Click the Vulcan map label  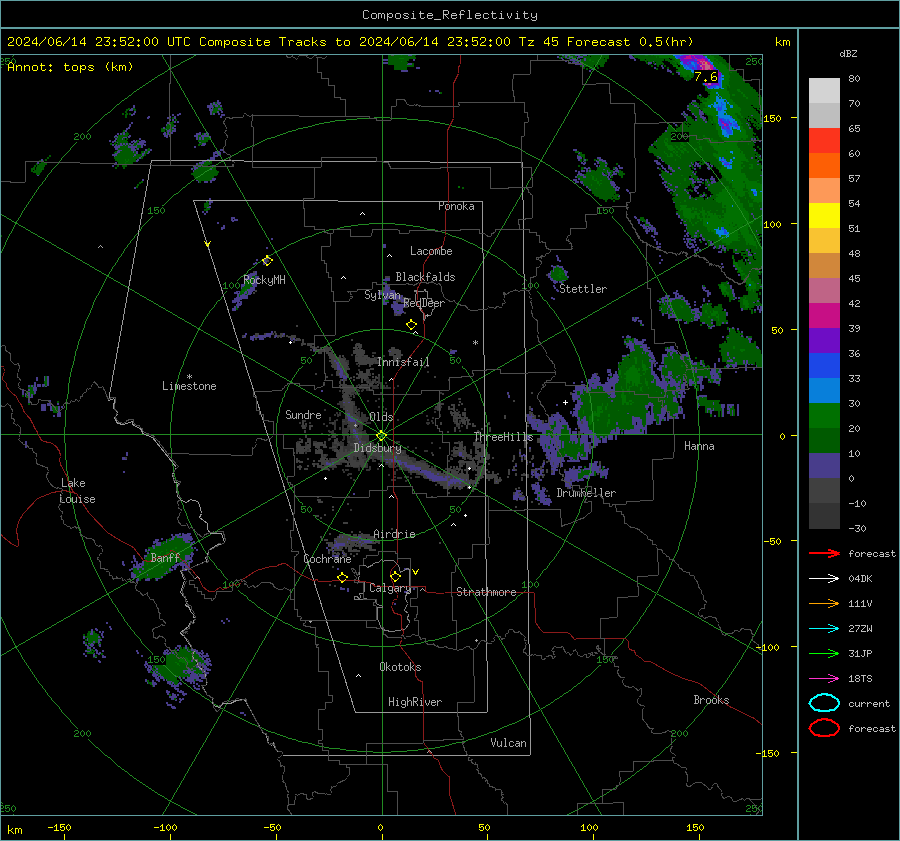click(508, 743)
